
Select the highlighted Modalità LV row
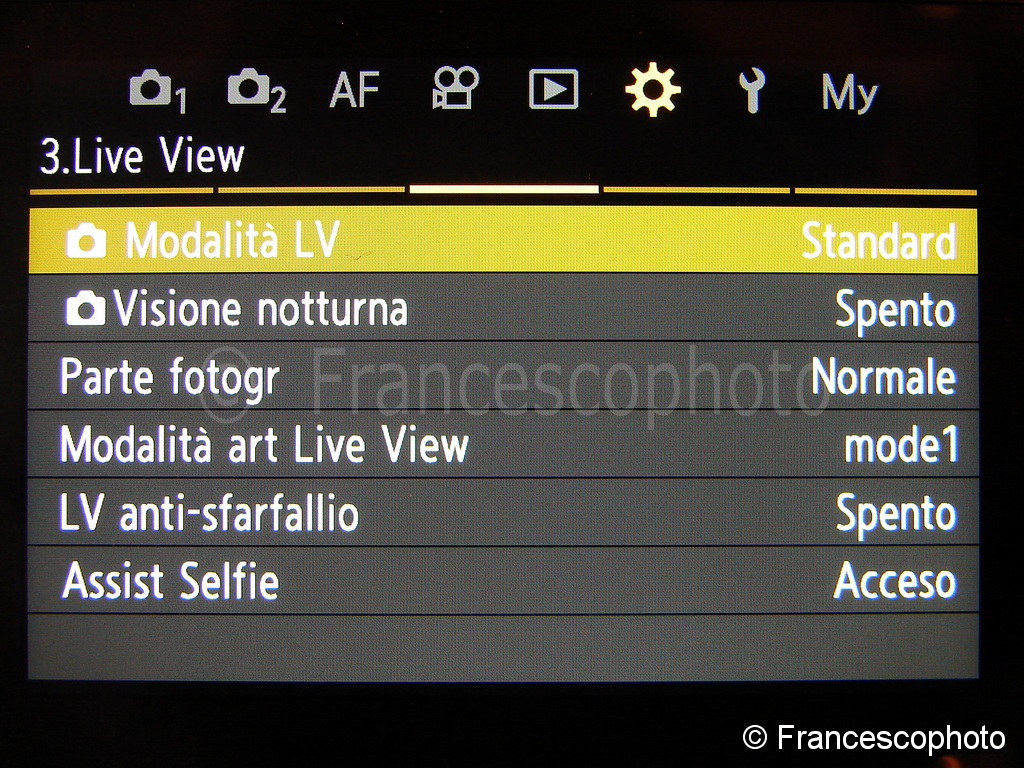click(x=504, y=240)
